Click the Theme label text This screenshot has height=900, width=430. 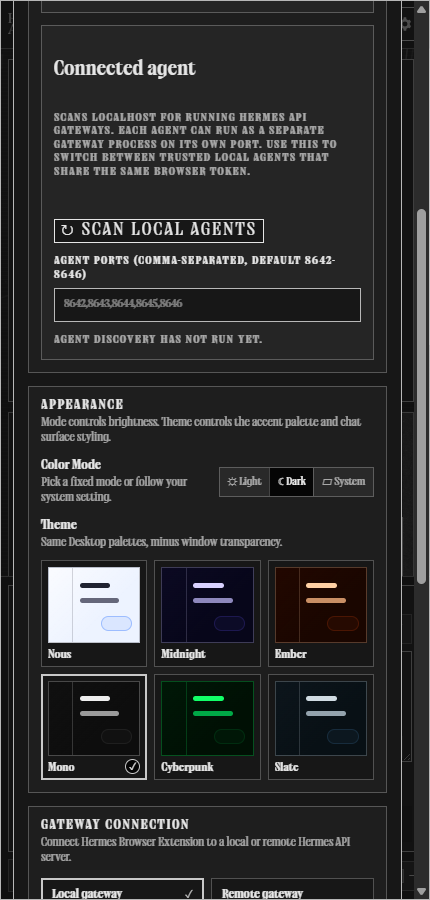click(x=59, y=525)
